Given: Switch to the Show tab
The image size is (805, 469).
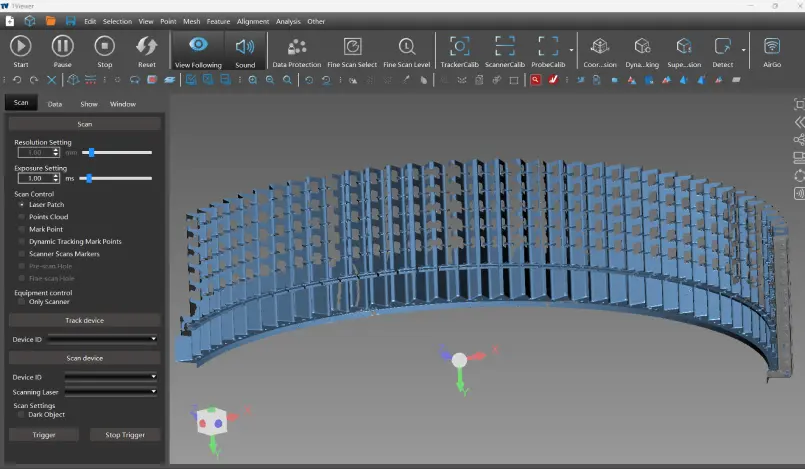Looking at the screenshot, I should click(89, 104).
